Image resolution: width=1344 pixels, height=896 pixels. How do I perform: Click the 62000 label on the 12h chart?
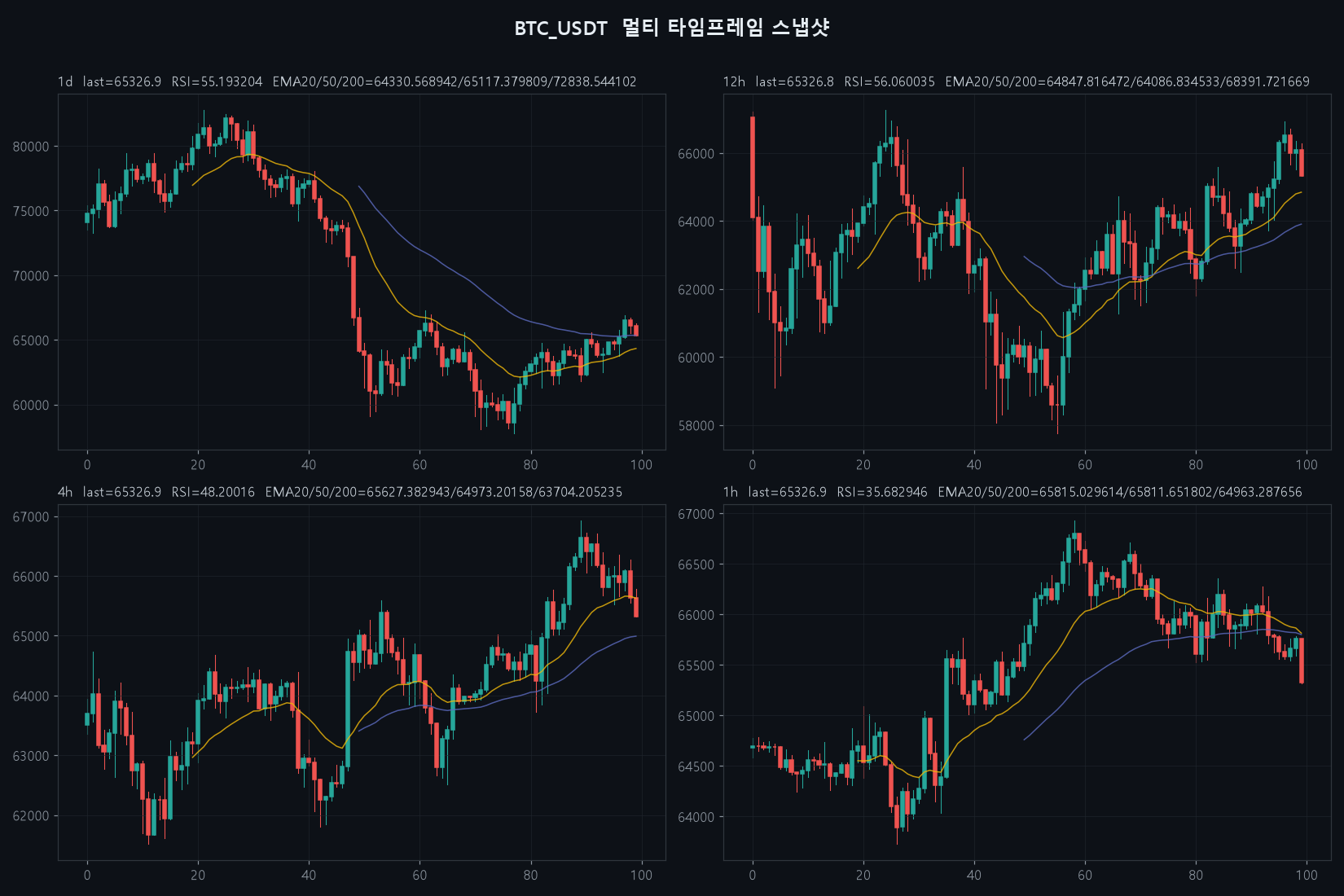coord(696,290)
